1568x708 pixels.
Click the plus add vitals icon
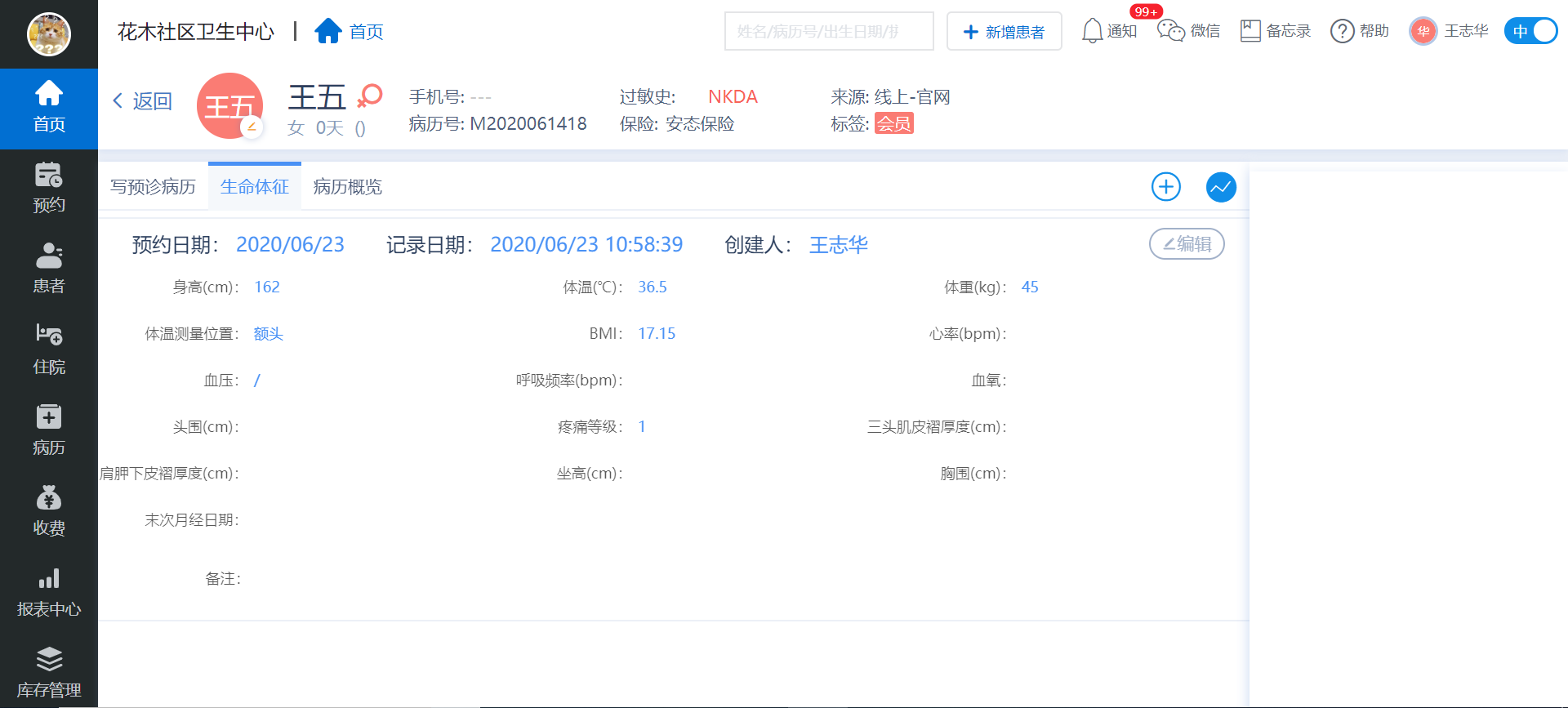(x=1166, y=187)
